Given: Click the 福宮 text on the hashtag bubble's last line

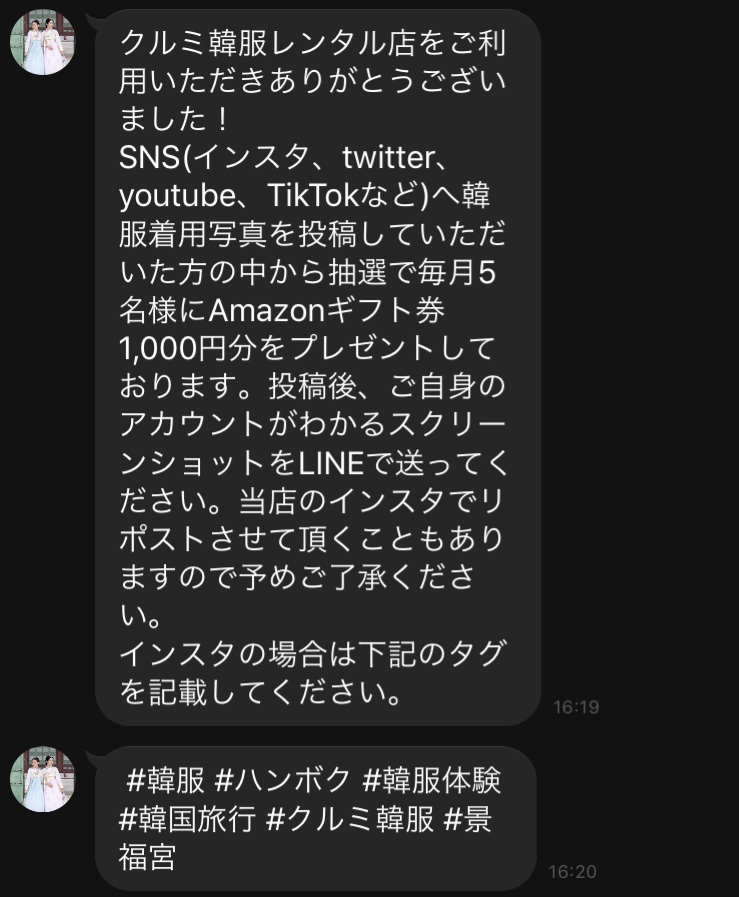Looking at the screenshot, I should [147, 858].
